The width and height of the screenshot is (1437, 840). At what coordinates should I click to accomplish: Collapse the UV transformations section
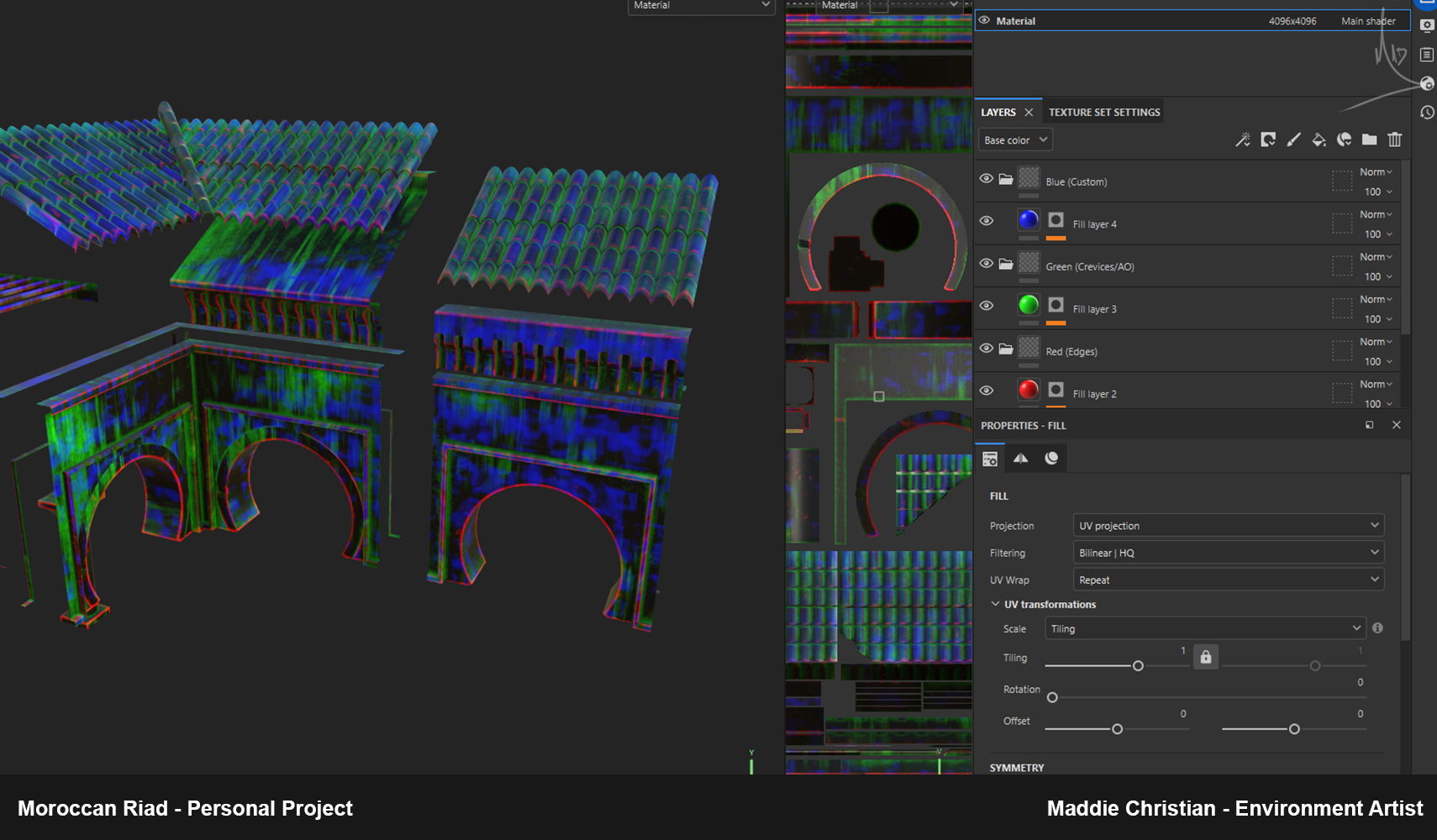click(995, 604)
